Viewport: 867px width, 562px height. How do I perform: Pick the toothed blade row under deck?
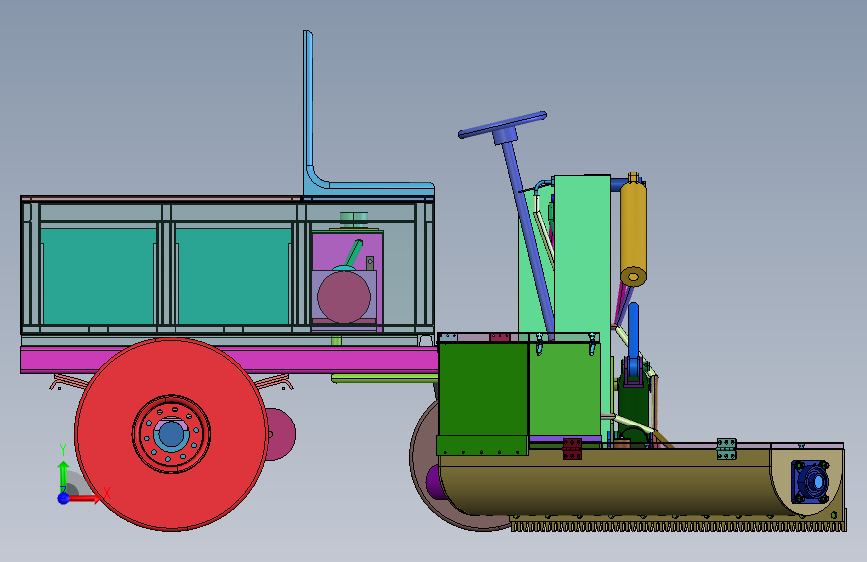pyautogui.click(x=678, y=525)
